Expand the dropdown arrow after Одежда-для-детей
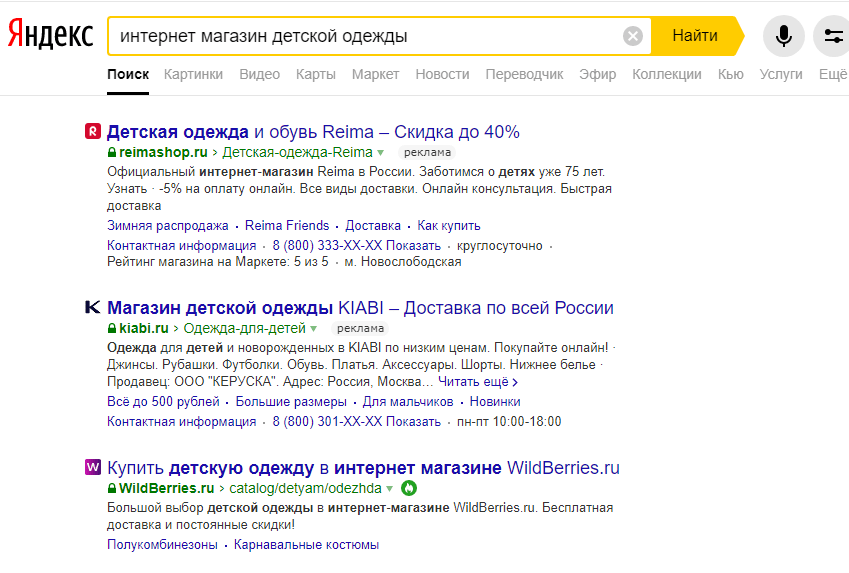The width and height of the screenshot is (849, 573). [x=314, y=329]
